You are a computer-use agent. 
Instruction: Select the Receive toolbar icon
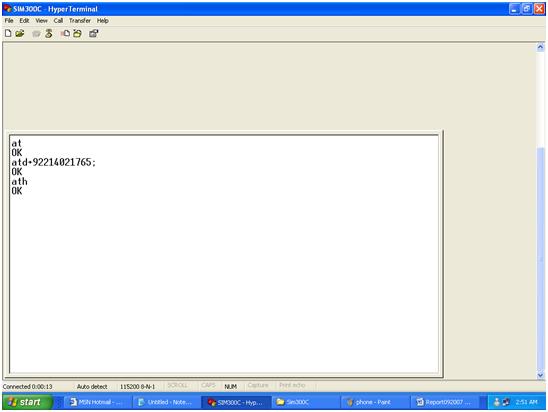[77, 34]
